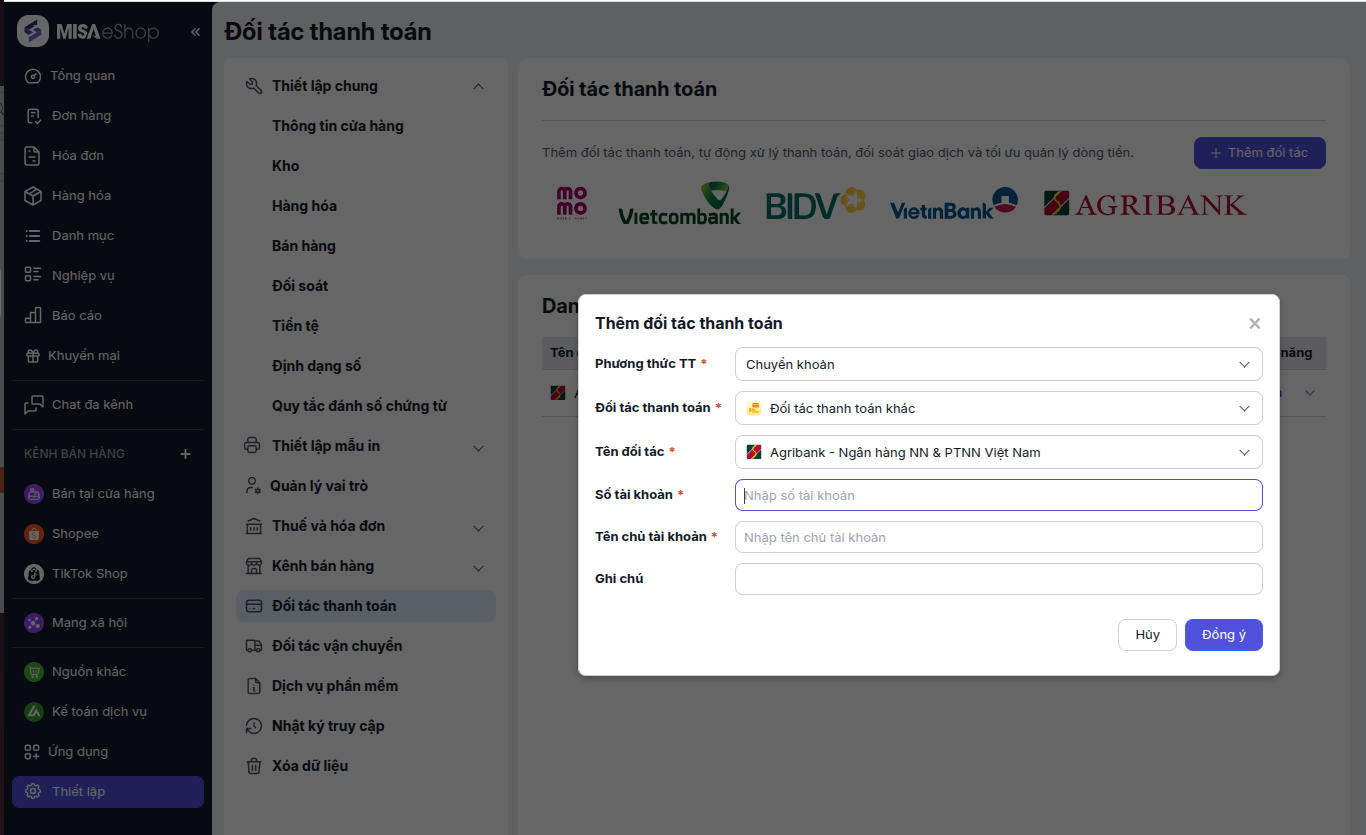Collapse the sidebar with double-chevron icon

[195, 32]
